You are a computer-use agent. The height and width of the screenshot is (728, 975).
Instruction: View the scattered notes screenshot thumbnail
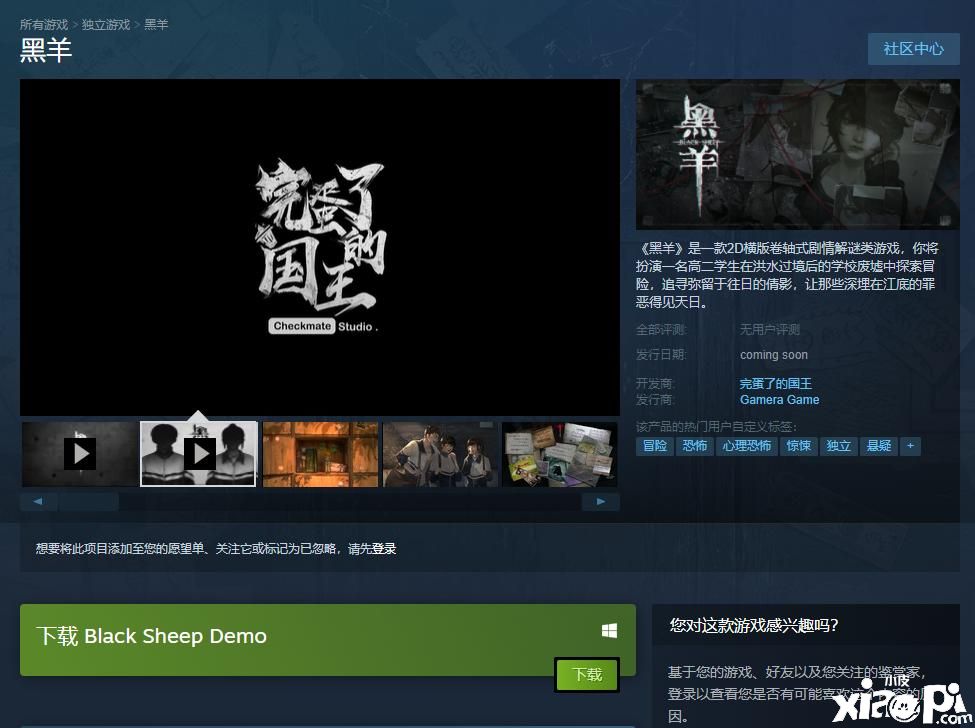point(560,454)
